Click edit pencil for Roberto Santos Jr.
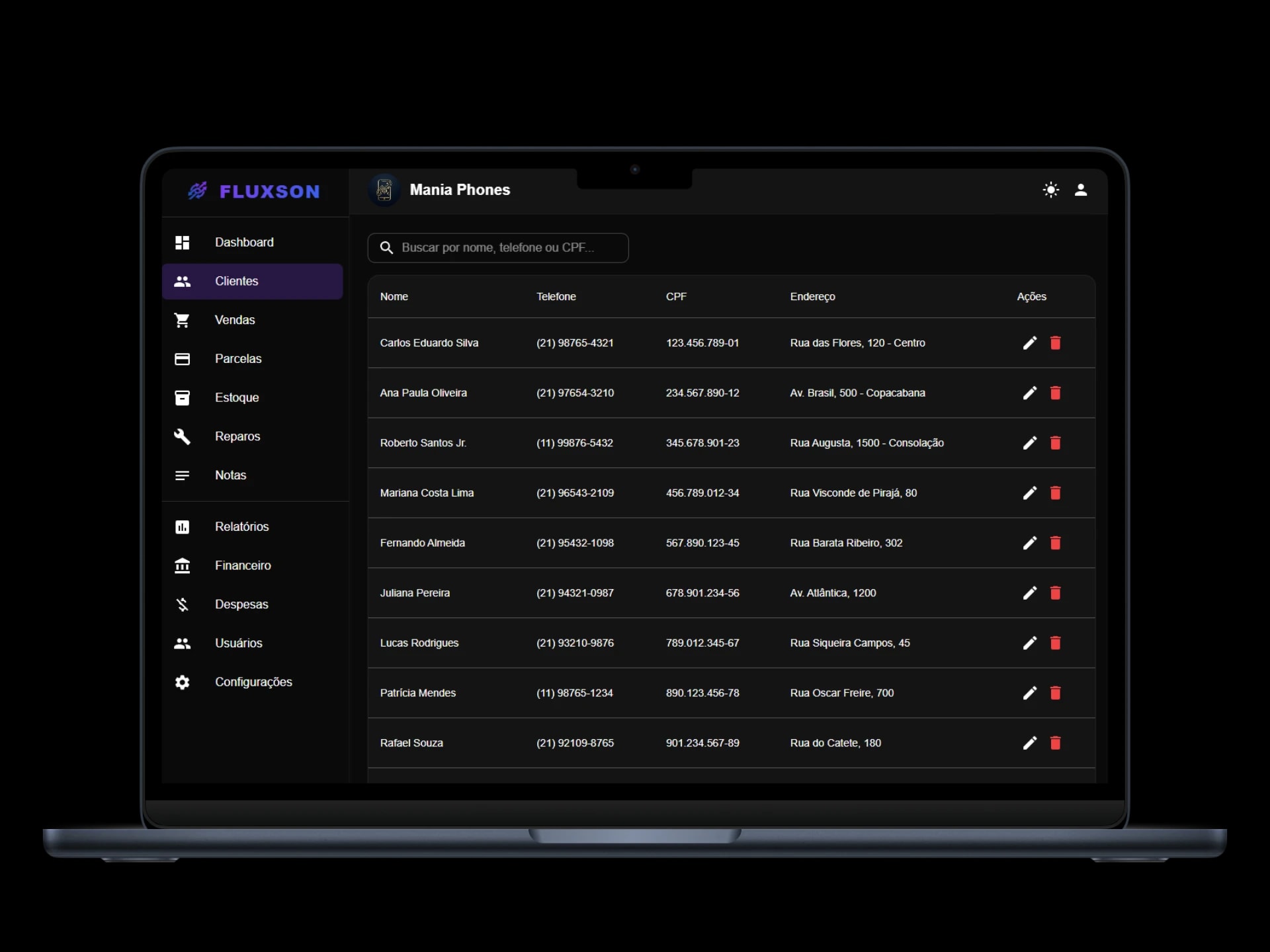The image size is (1270, 952). click(1029, 443)
